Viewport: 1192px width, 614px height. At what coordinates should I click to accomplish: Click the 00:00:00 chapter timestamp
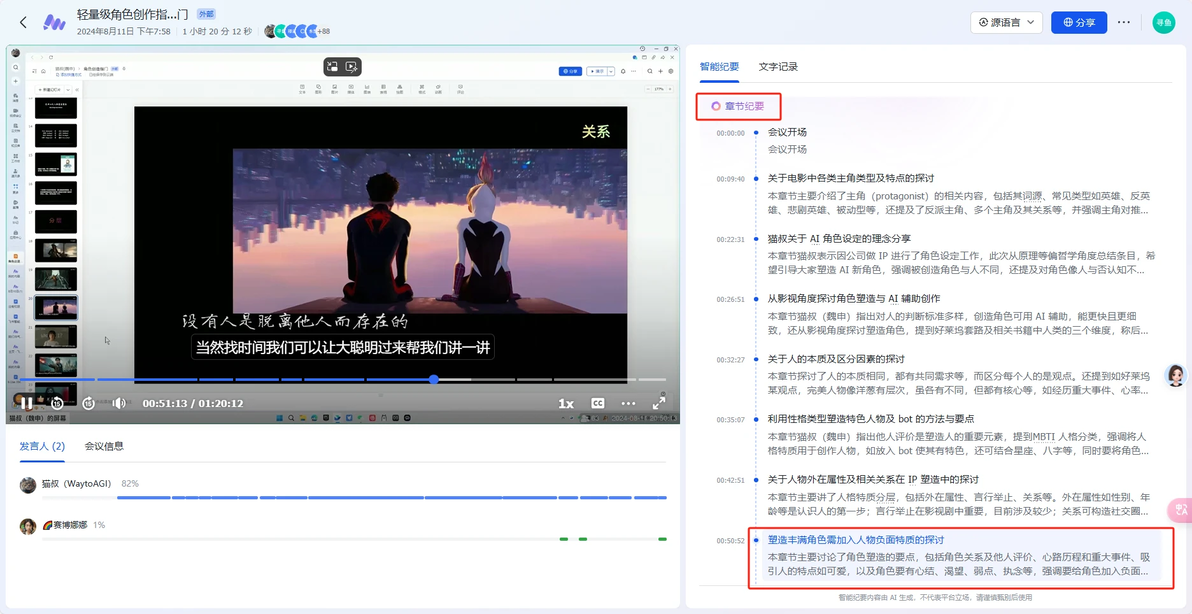731,132
